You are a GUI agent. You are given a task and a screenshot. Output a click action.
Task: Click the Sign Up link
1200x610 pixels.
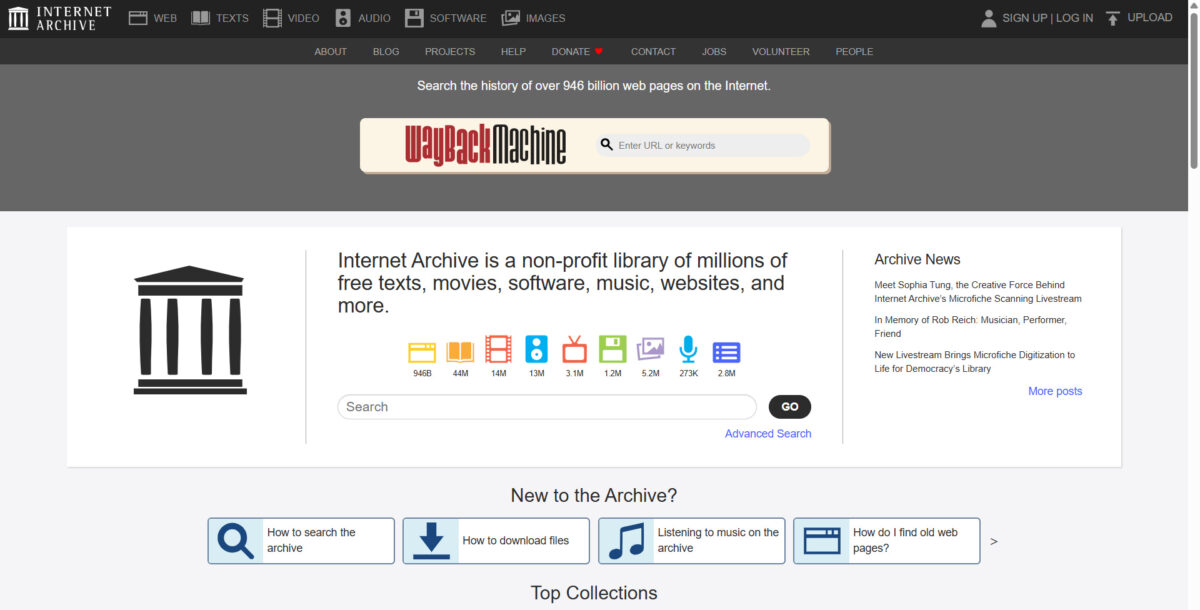coord(1025,18)
